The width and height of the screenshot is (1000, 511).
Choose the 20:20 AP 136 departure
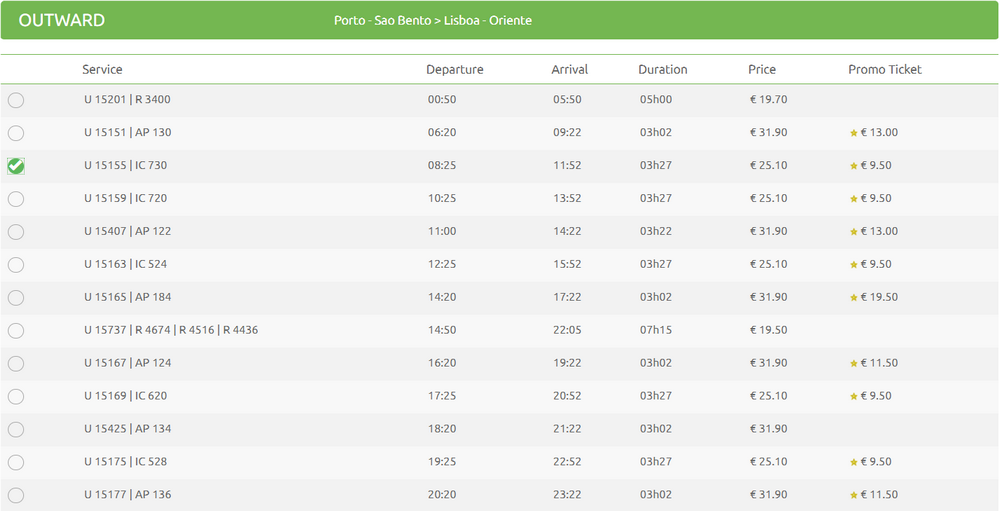pyautogui.click(x=16, y=495)
